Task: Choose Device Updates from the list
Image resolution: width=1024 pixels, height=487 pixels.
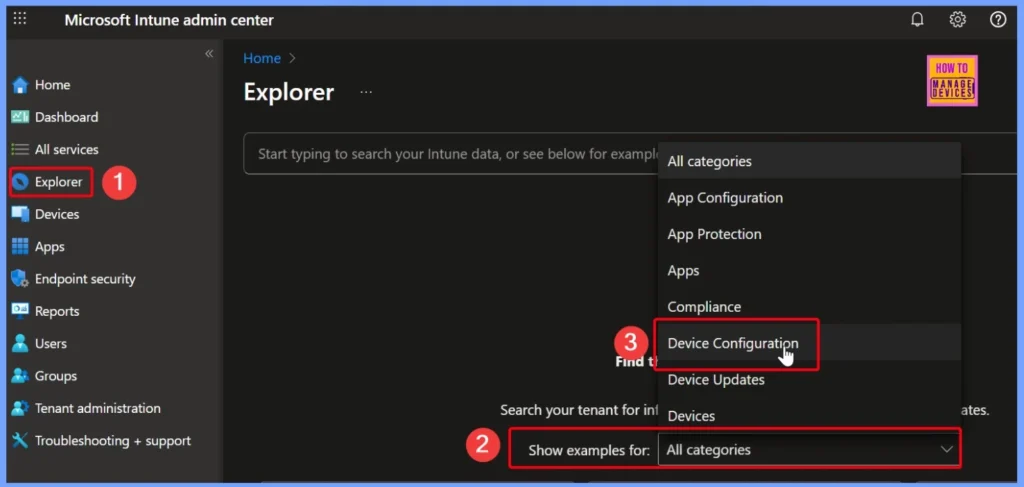Action: 809,379
